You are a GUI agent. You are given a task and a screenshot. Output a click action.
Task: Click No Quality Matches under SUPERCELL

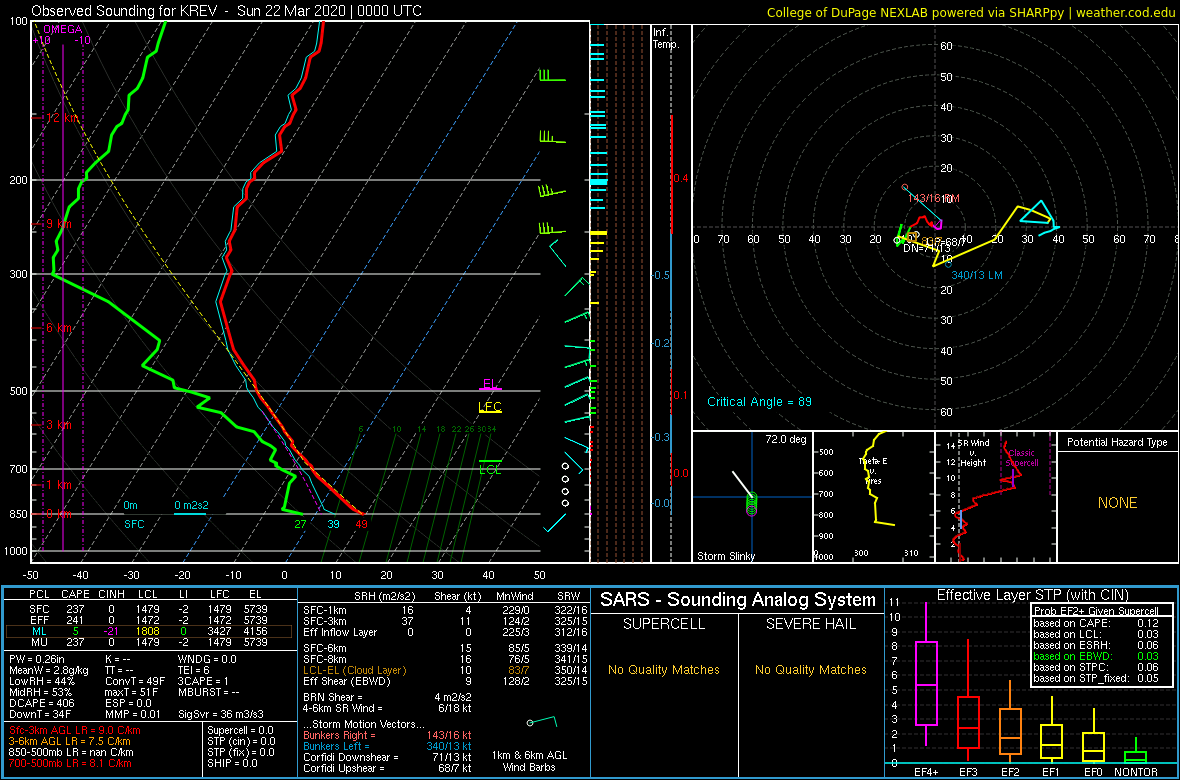tap(664, 669)
